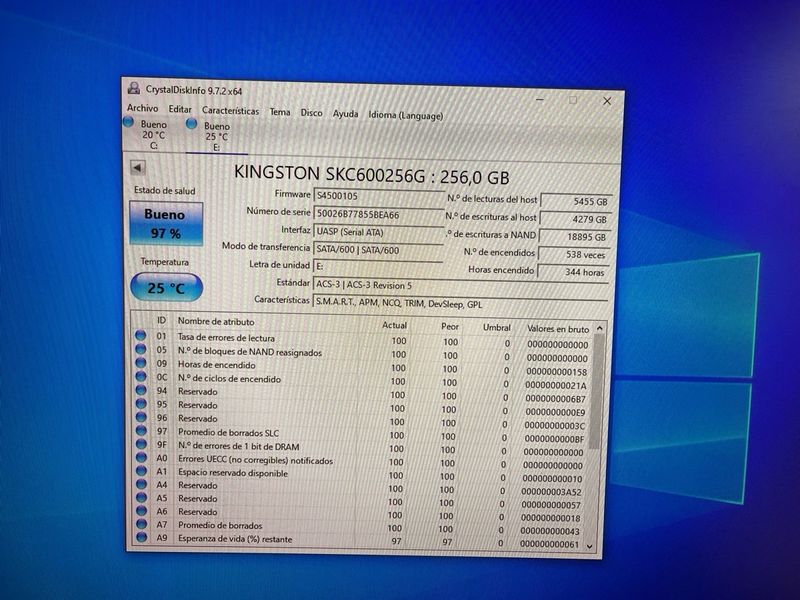Click the status icon for attribute A0
This screenshot has height=600, width=800.
click(x=141, y=457)
